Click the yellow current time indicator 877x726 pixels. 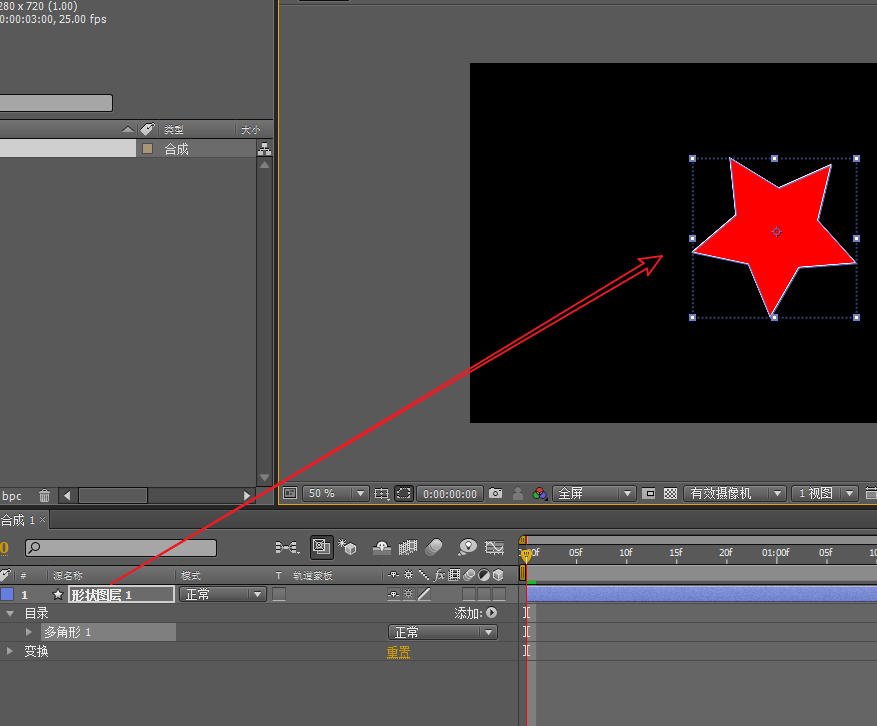pyautogui.click(x=526, y=554)
